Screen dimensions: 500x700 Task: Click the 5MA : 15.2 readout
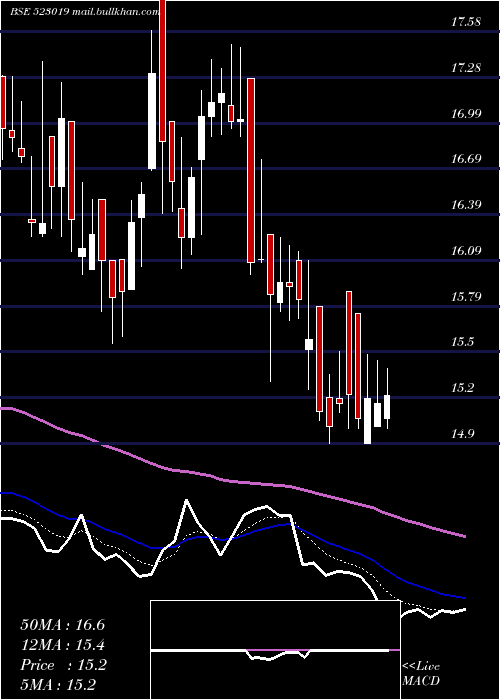[58, 685]
